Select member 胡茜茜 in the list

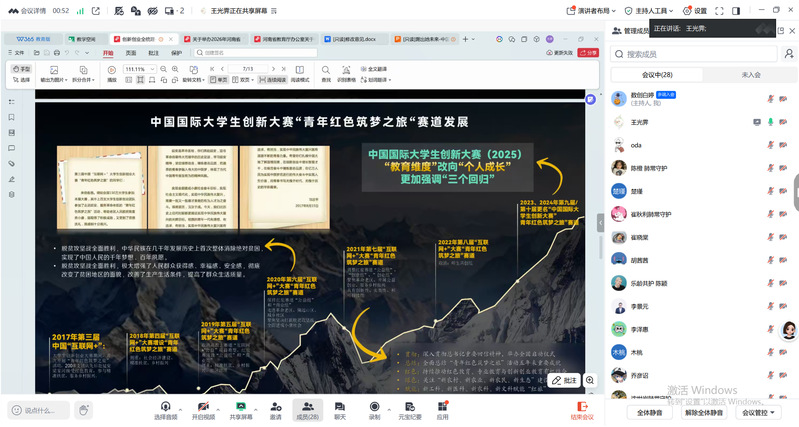click(x=701, y=260)
